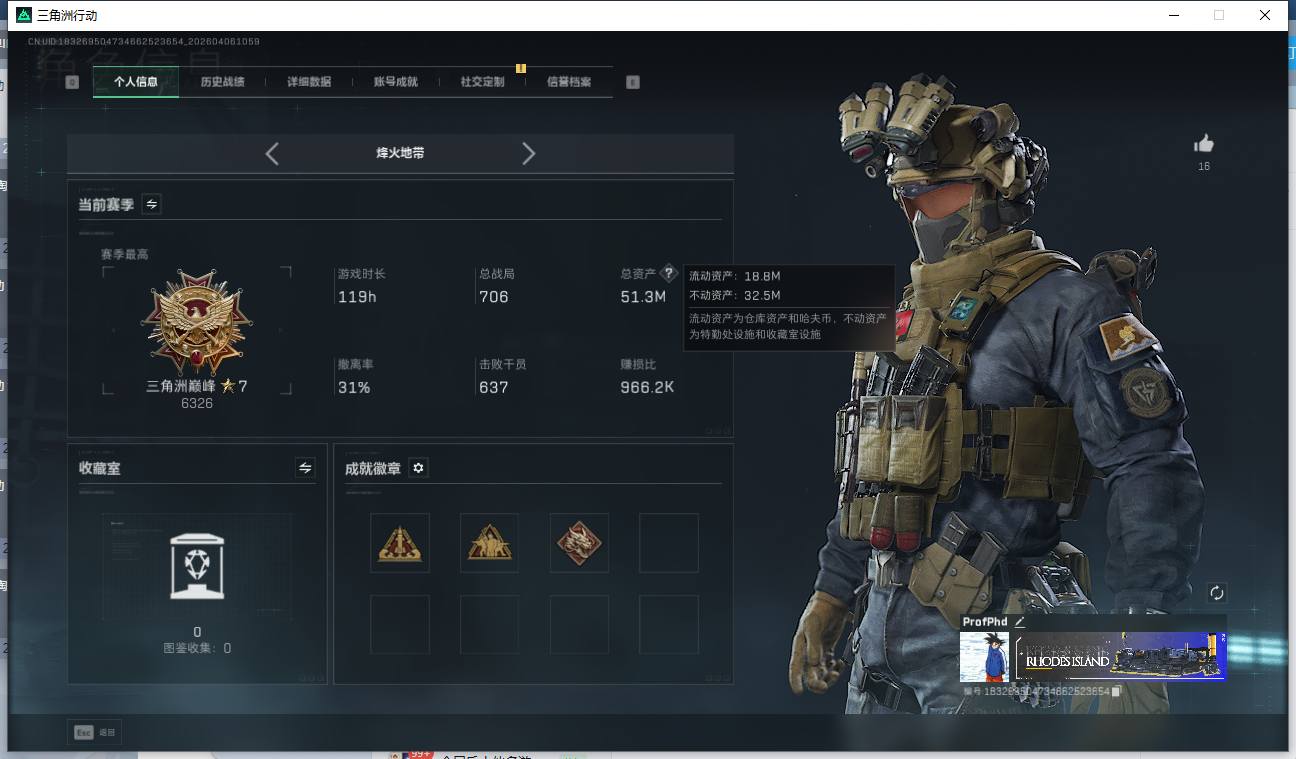Switch to the 历史战绩 tab
Screen dimensions: 1296x759
[x=222, y=82]
